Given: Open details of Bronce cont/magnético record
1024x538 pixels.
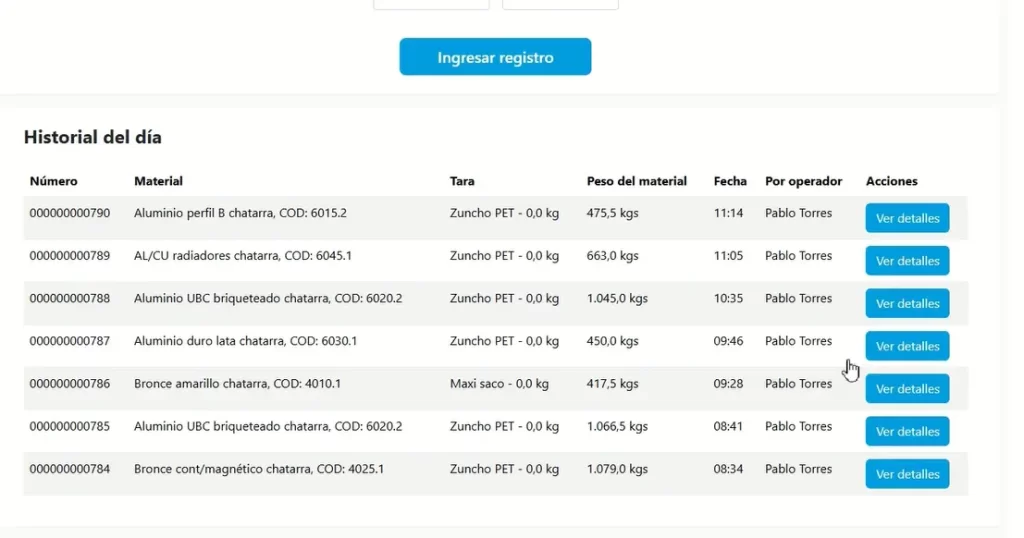Looking at the screenshot, I should [x=907, y=474].
